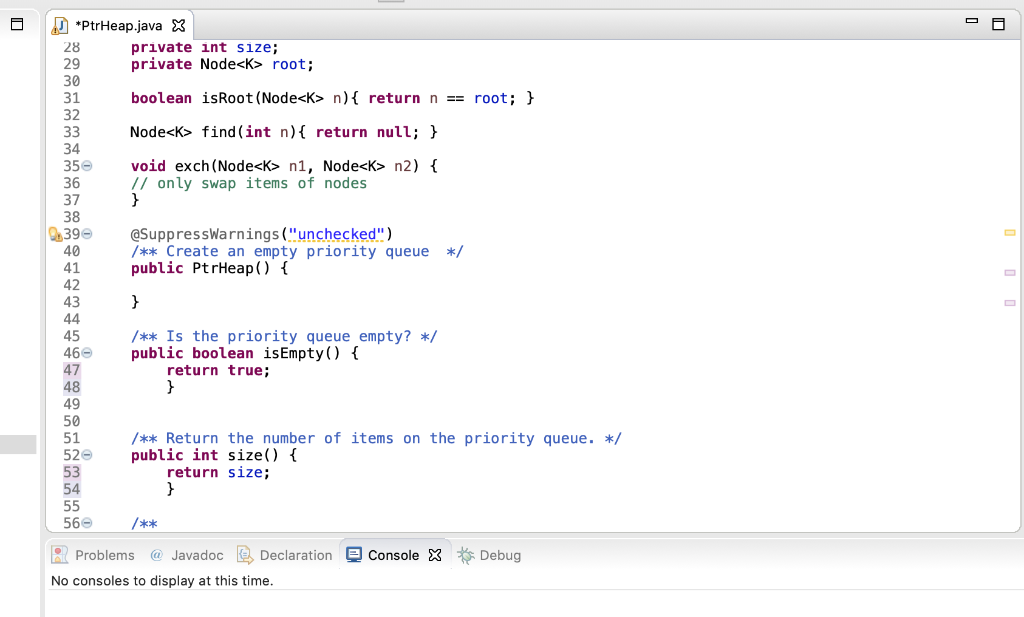Collapse the comment block starting at line 56
1024x617 pixels.
tap(85, 523)
